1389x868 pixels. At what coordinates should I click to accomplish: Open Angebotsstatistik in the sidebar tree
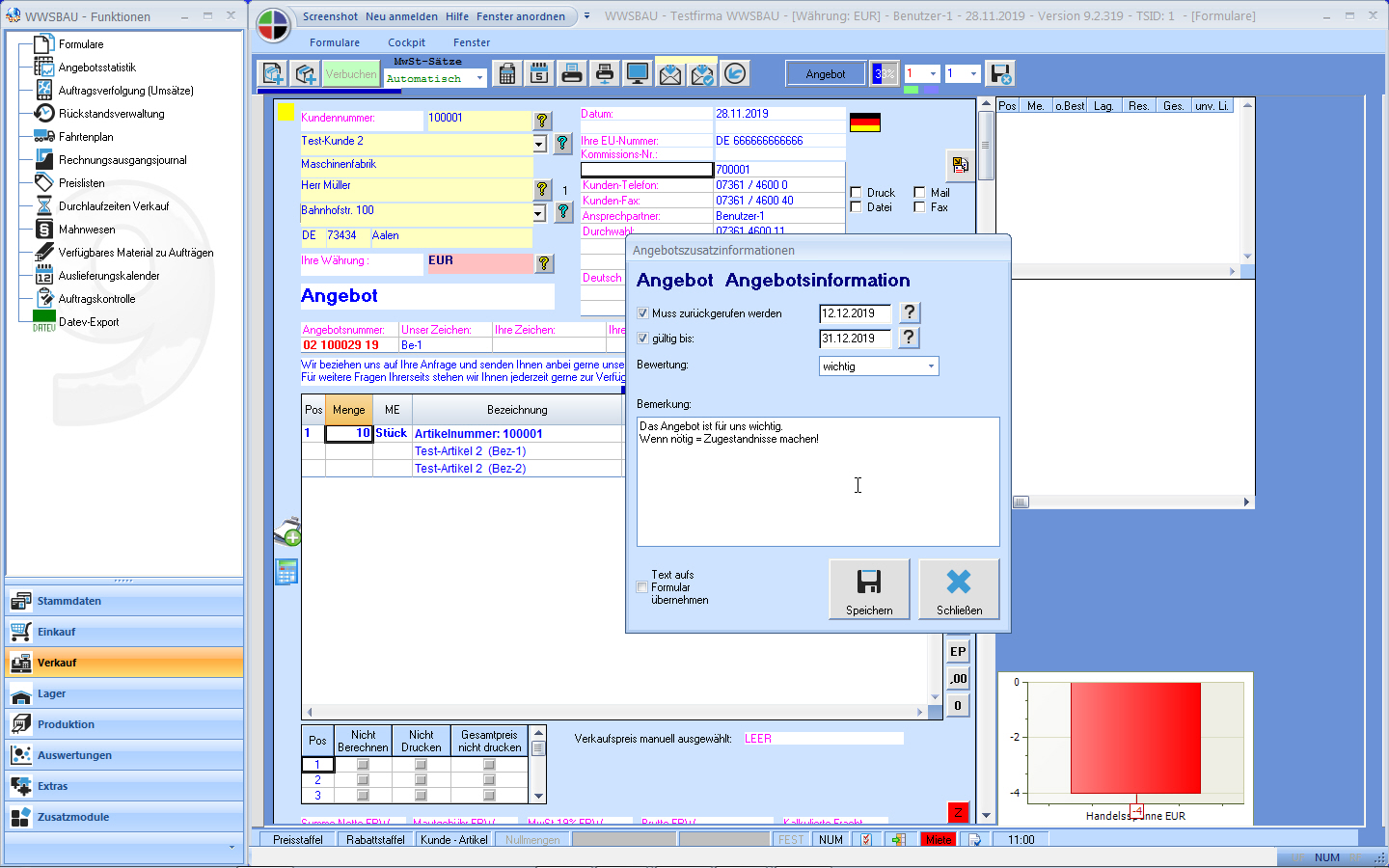[97, 68]
